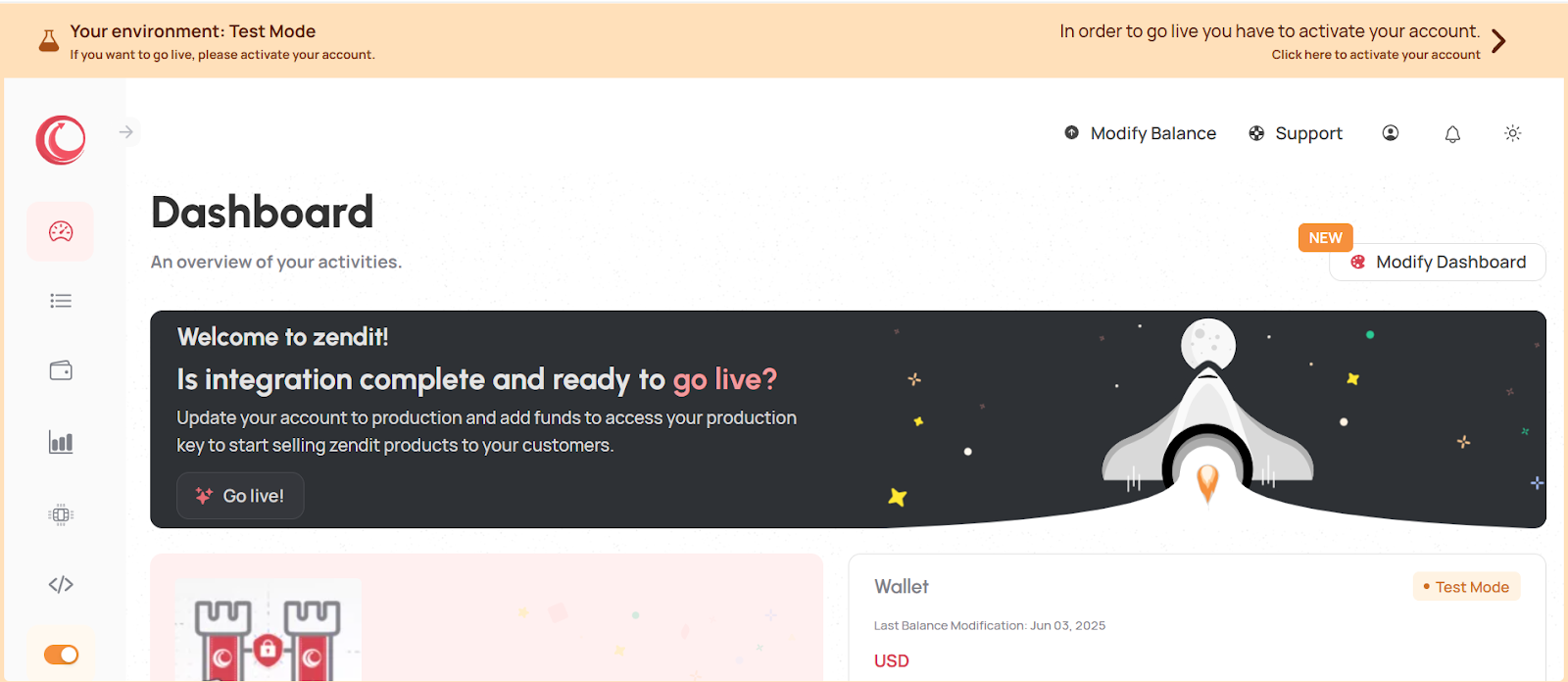Image resolution: width=1568 pixels, height=682 pixels.
Task: Click 'Last Balance Modification: Jun 03, 2025'
Action: 990,625
